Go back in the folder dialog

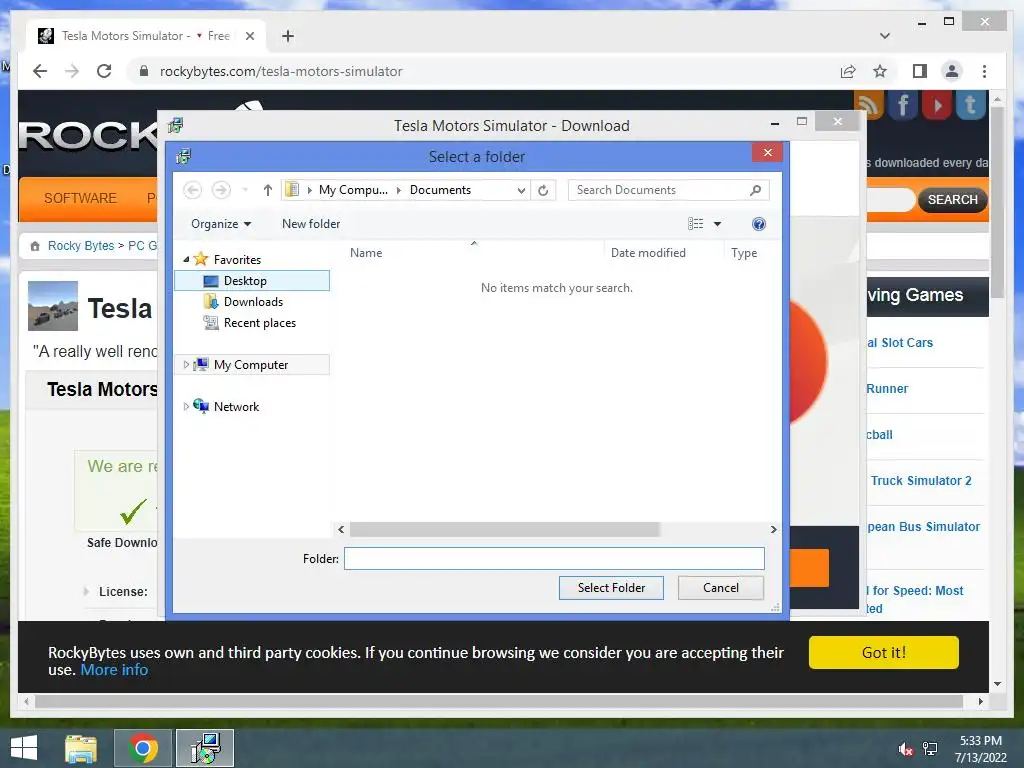(192, 190)
